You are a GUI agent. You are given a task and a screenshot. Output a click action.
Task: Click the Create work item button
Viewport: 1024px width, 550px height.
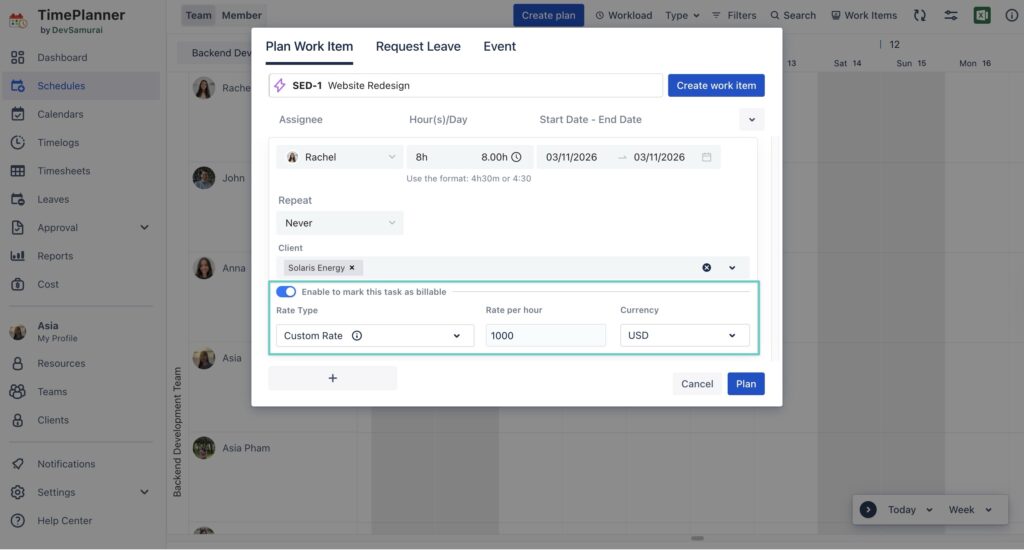pos(716,86)
